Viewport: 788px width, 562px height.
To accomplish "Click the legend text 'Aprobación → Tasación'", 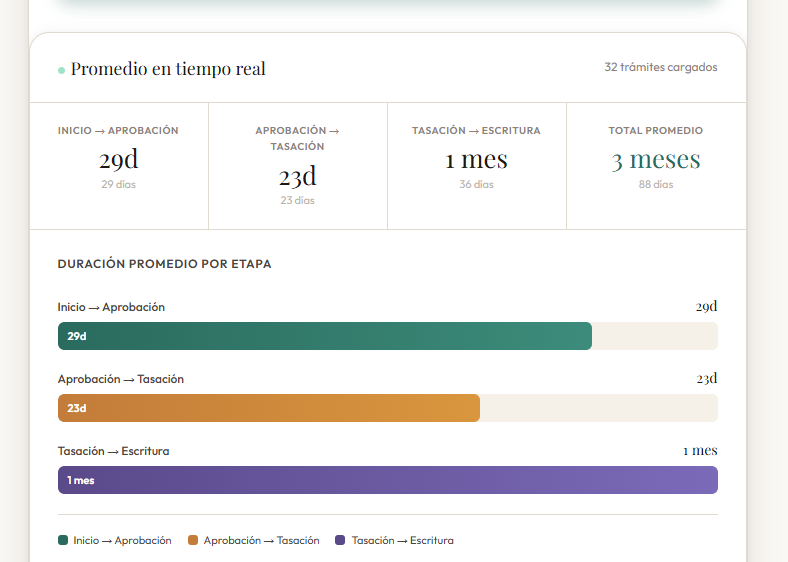I will [261, 540].
